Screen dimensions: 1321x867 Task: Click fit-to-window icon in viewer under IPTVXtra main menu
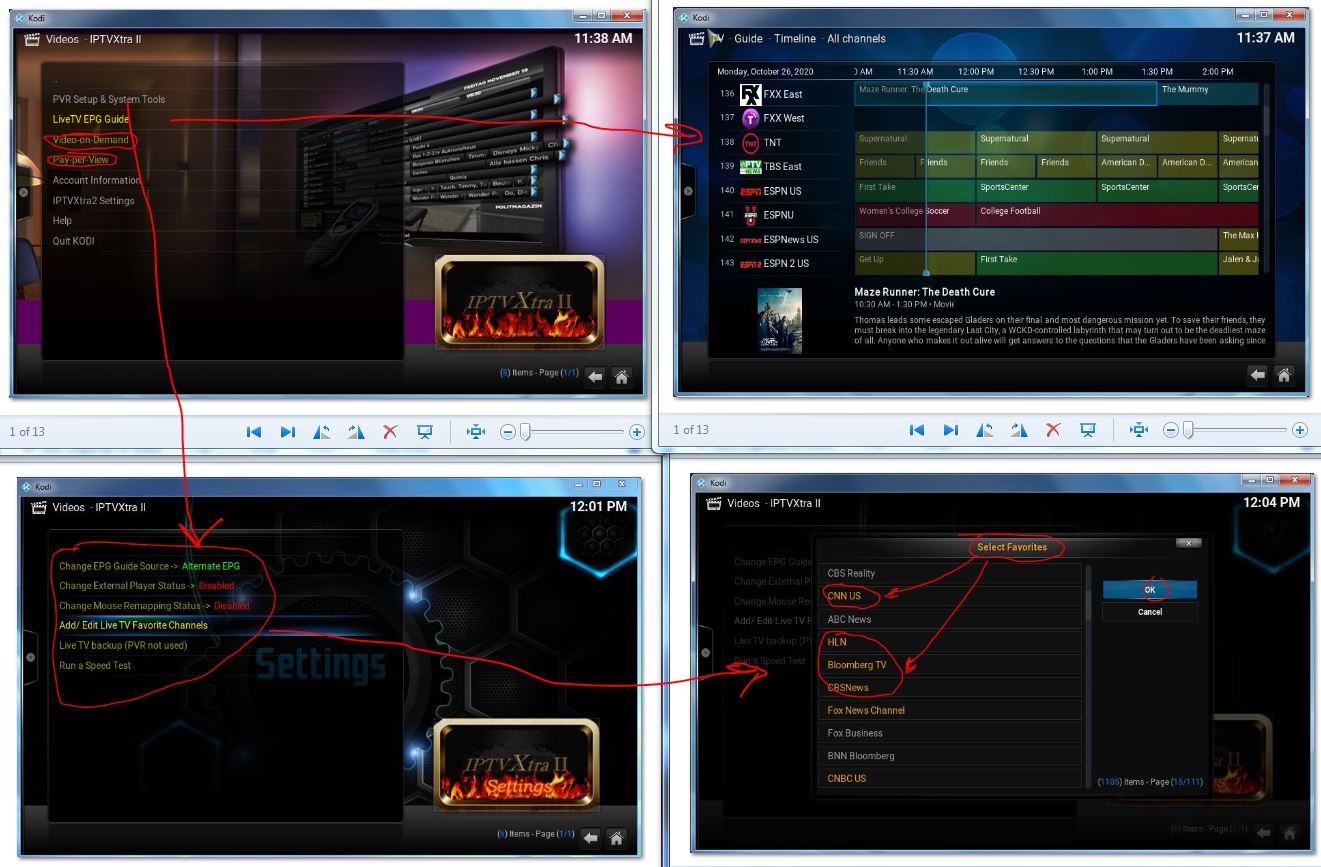click(x=475, y=432)
